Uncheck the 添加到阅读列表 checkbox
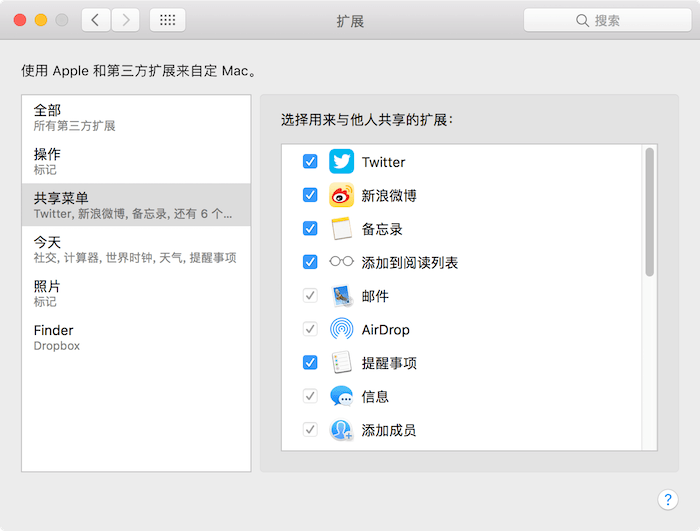The height and width of the screenshot is (531, 700). 310,262
